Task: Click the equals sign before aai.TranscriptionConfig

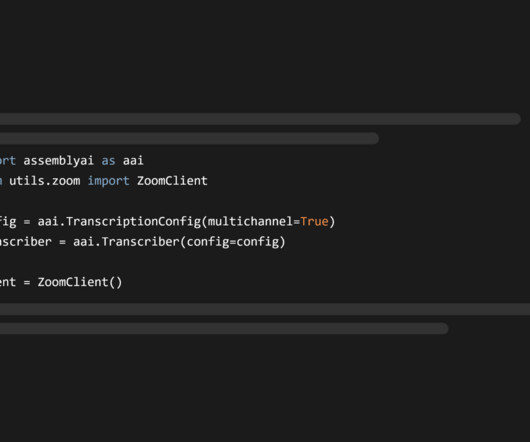Action: coord(27,222)
